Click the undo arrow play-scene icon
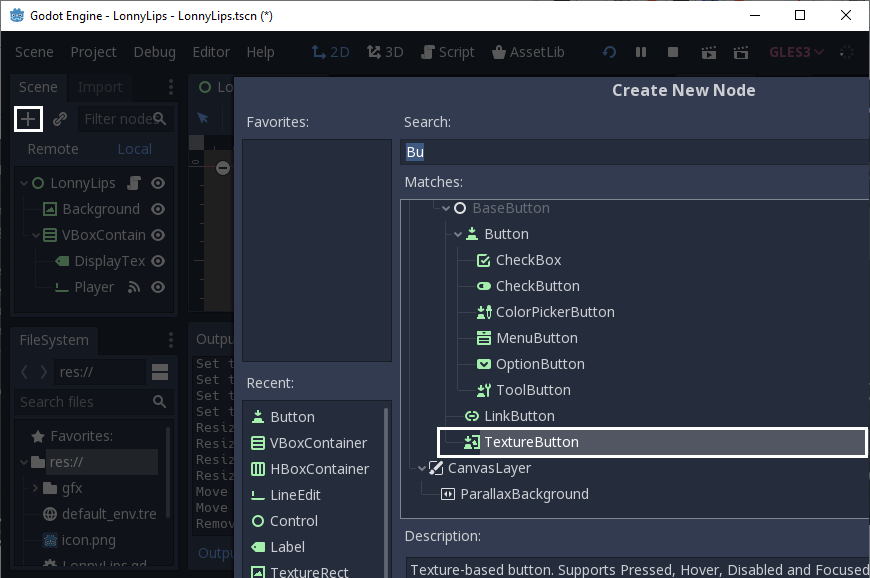Viewport: 870px width, 578px height. (x=609, y=52)
